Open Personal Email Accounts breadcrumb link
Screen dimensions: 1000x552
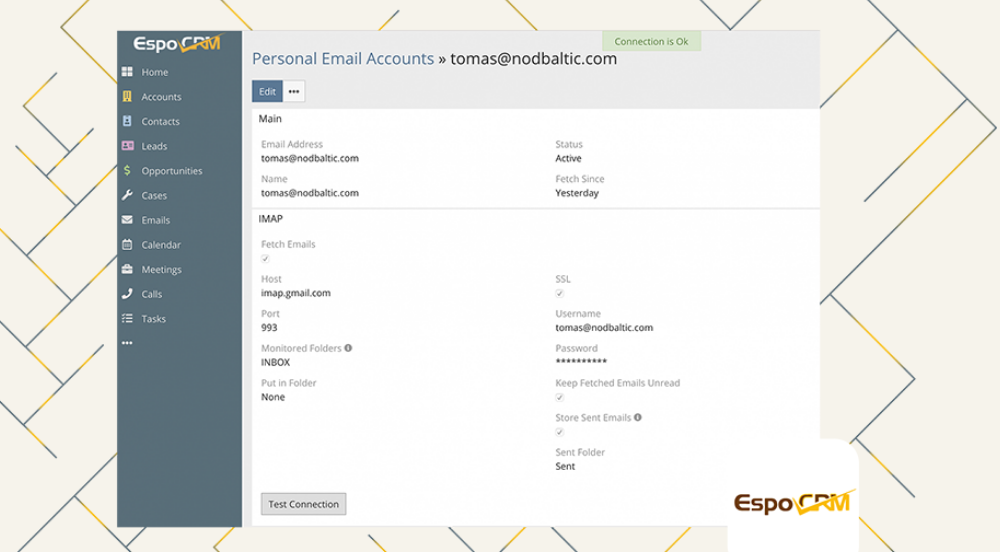coord(343,59)
